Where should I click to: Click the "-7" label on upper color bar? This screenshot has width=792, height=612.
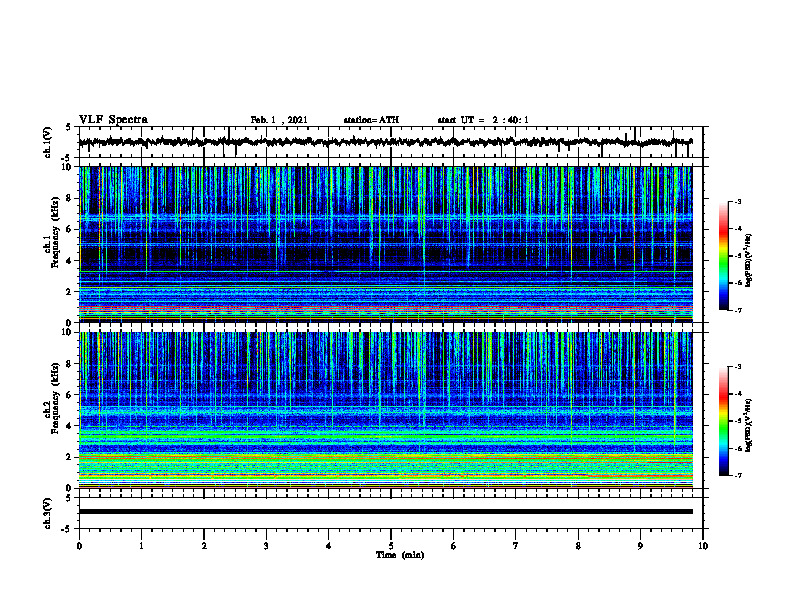coord(737,310)
